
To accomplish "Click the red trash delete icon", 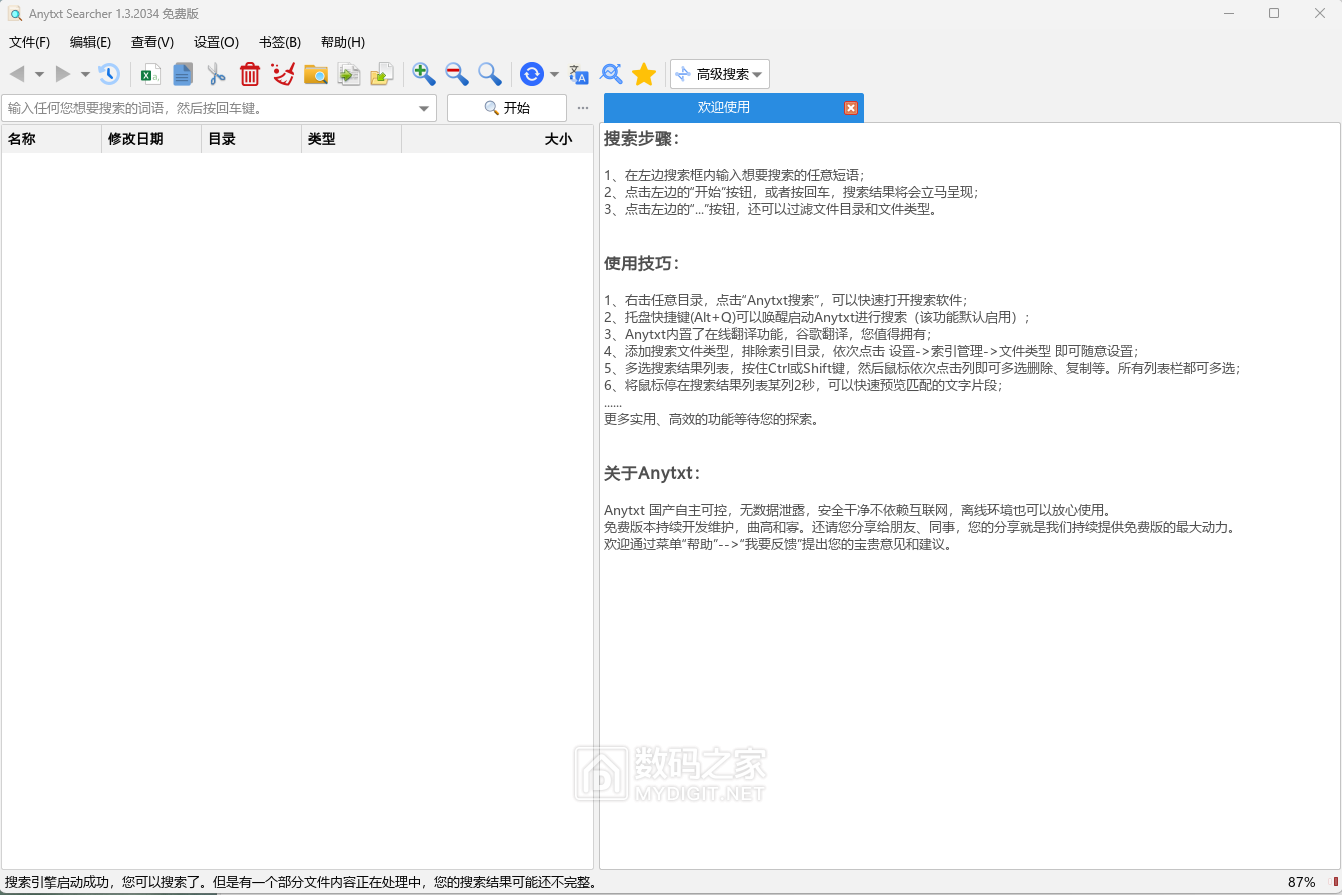I will click(x=250, y=74).
